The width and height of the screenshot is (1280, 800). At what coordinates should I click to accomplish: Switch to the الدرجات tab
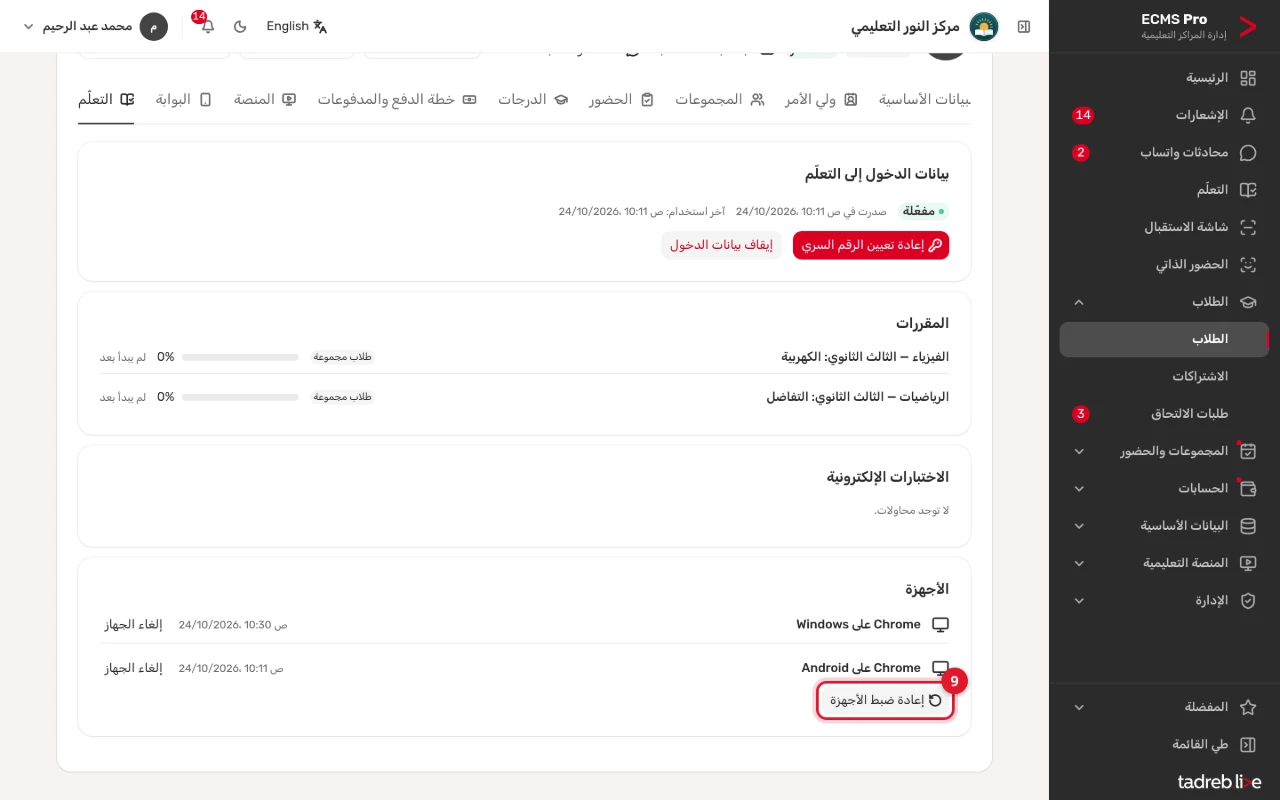(533, 100)
